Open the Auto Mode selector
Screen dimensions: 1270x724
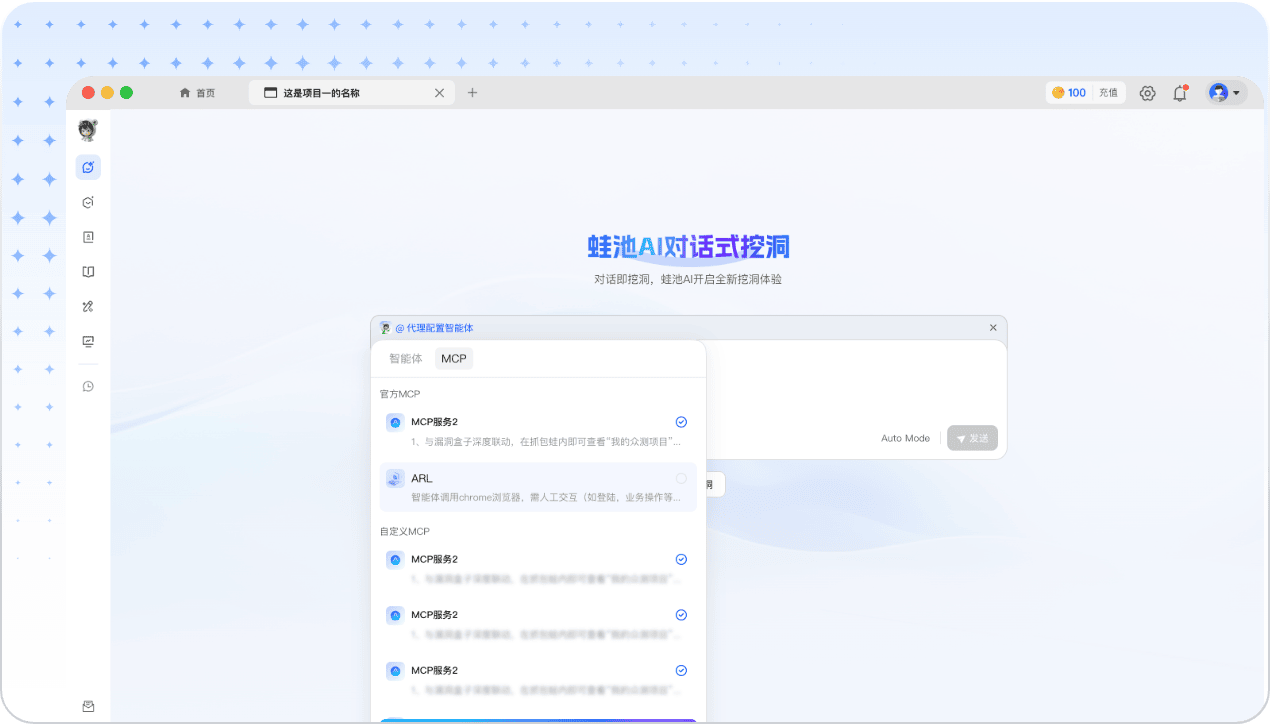[905, 438]
